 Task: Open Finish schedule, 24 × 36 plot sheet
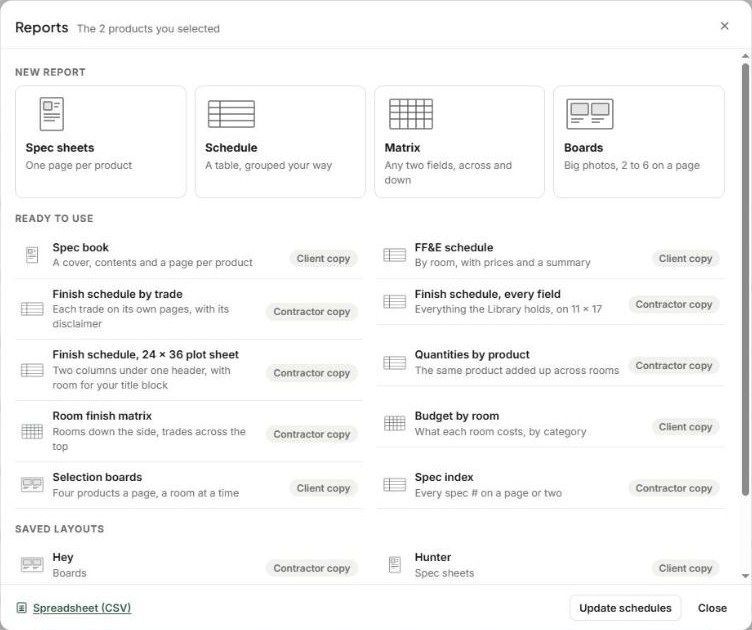(x=189, y=370)
